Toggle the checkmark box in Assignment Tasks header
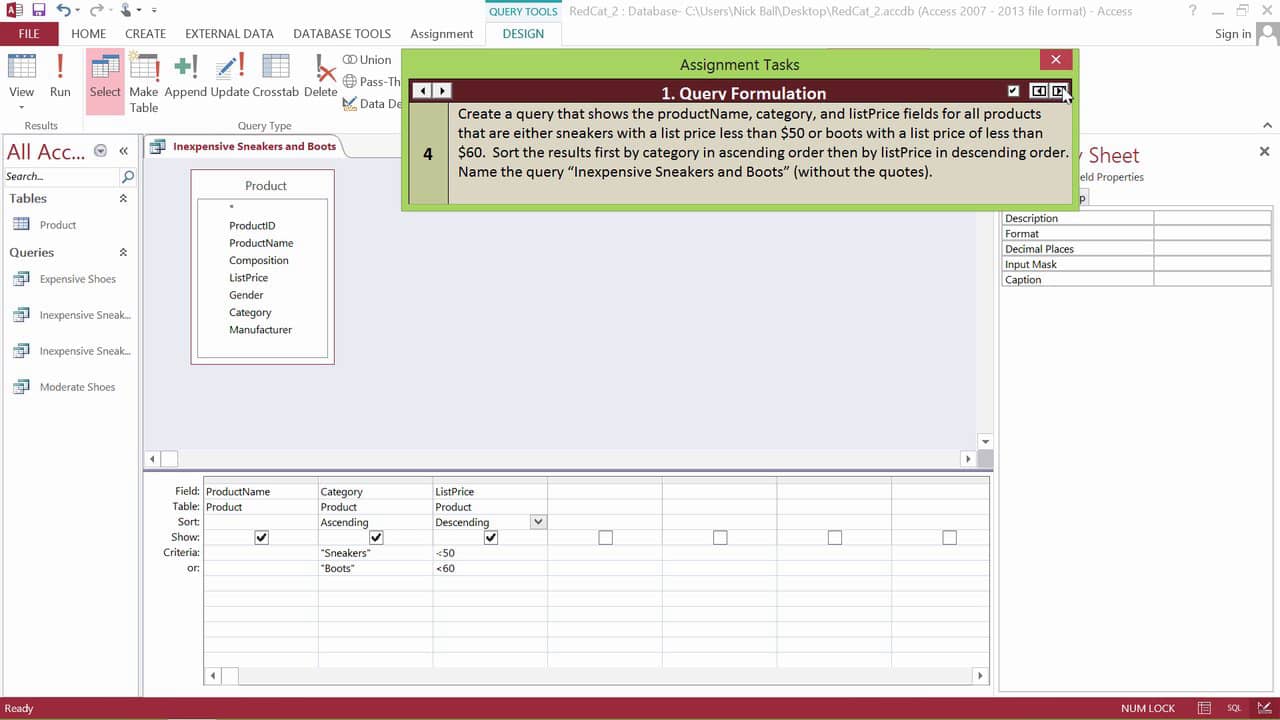 [1013, 91]
